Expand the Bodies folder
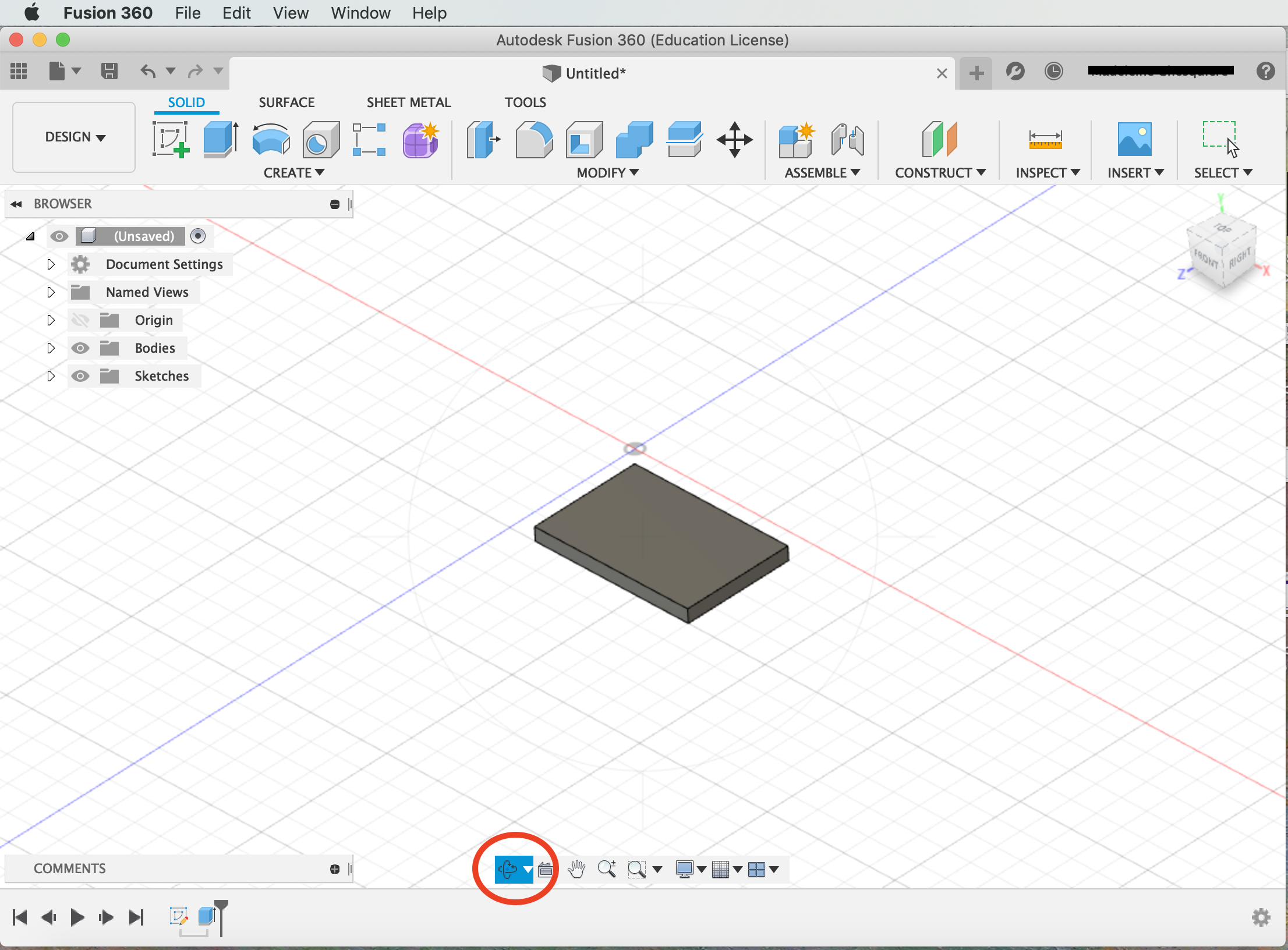 pos(51,348)
